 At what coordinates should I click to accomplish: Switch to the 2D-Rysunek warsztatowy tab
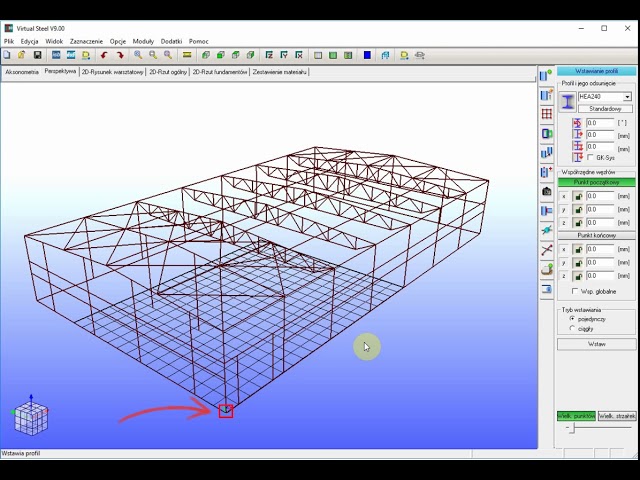[x=112, y=72]
